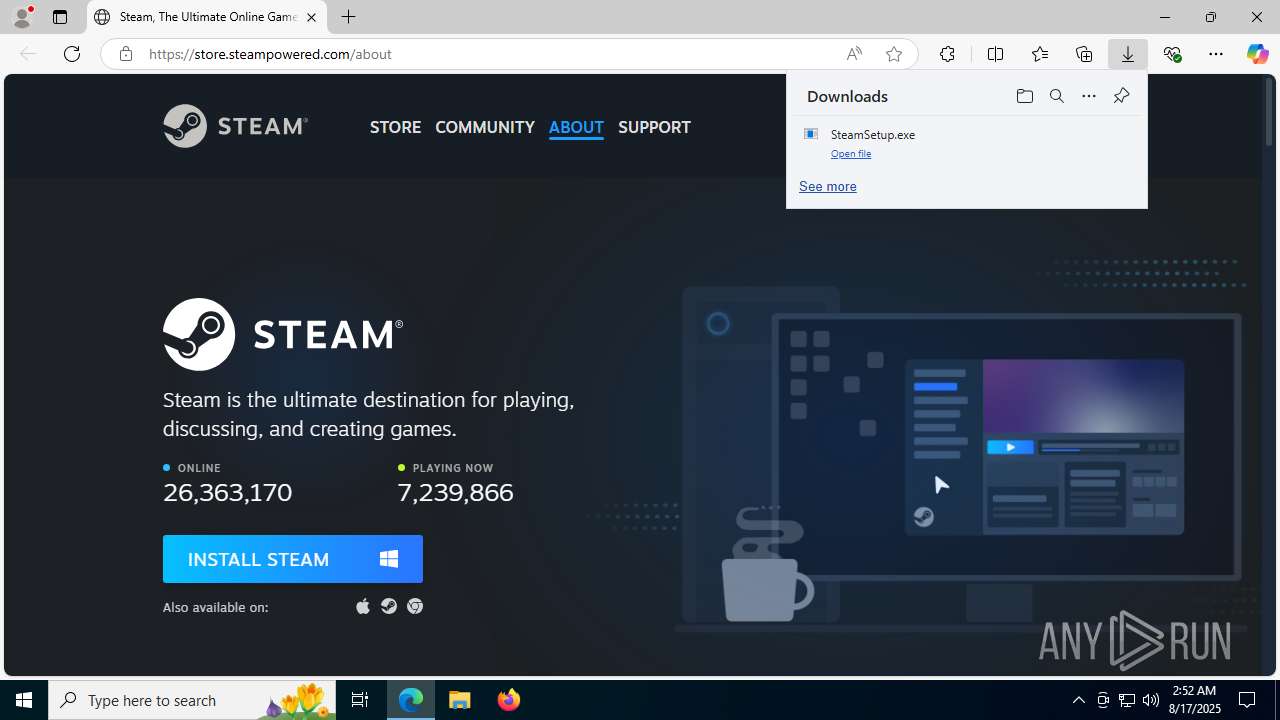Toggle Split screen button
Image resolution: width=1280 pixels, height=720 pixels.
[995, 54]
